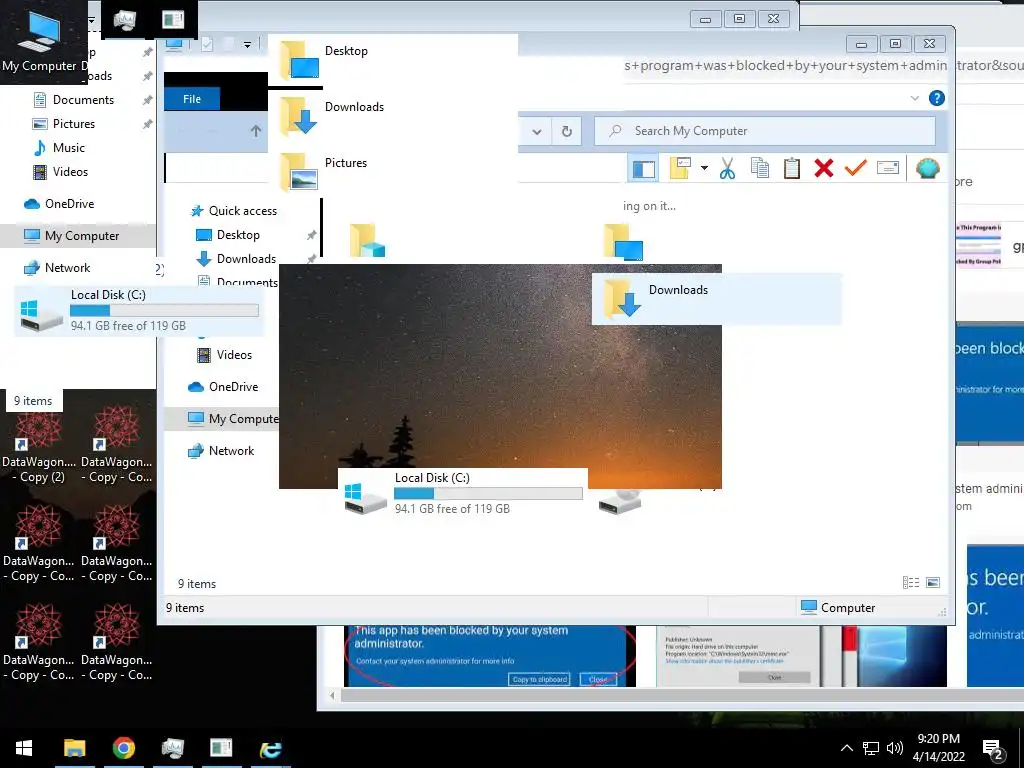Select Documents in back window sidebar
The height and width of the screenshot is (768, 1024).
coord(83,100)
